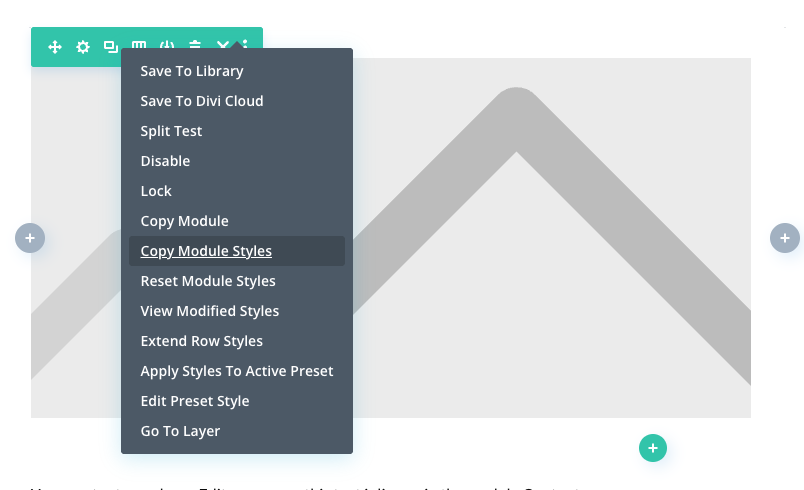The image size is (804, 490).
Task: Choose Save To Divi Cloud
Action: pyautogui.click(x=202, y=101)
